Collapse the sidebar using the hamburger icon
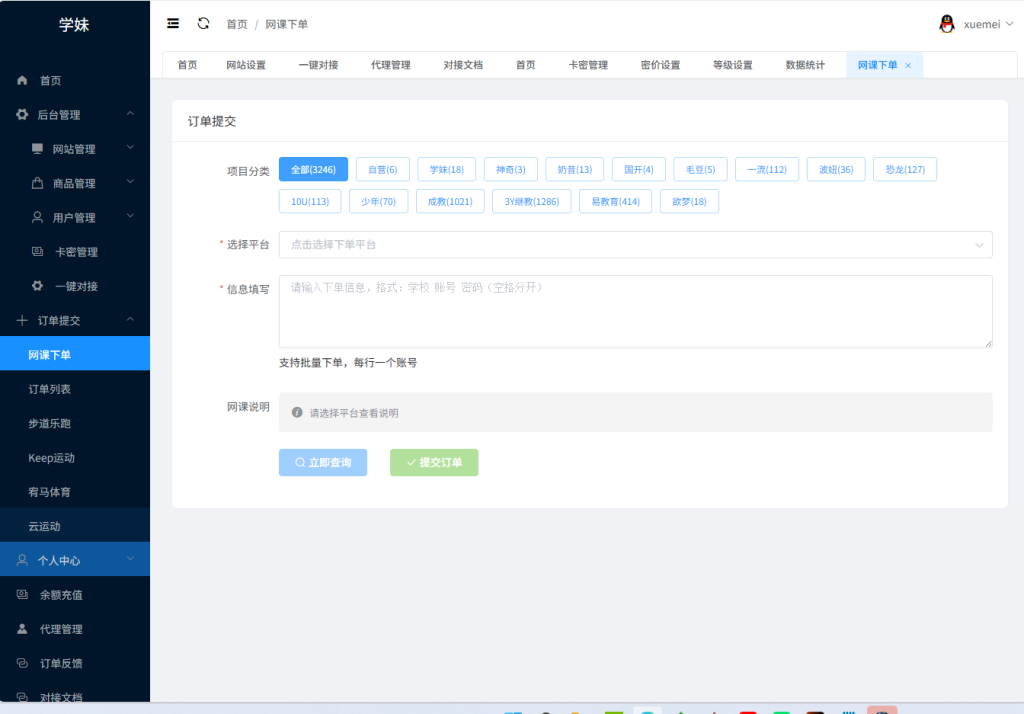 (172, 23)
